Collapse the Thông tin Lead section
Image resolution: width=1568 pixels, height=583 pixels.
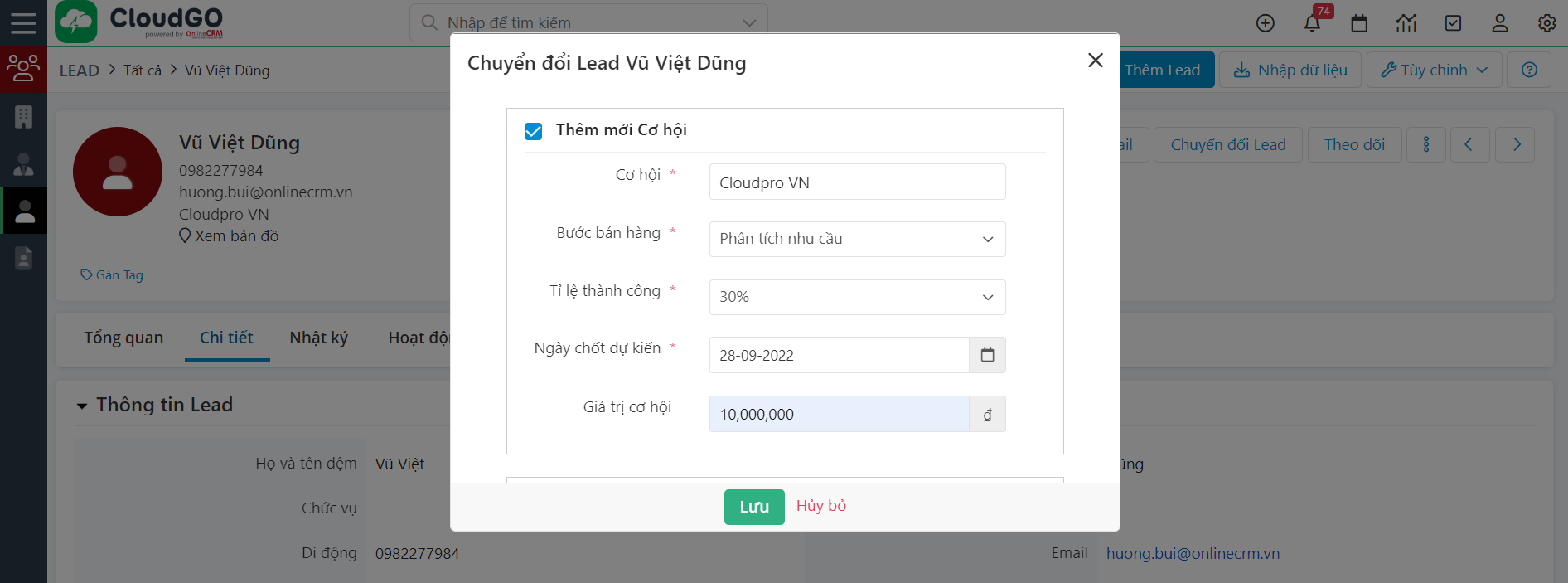pos(82,406)
